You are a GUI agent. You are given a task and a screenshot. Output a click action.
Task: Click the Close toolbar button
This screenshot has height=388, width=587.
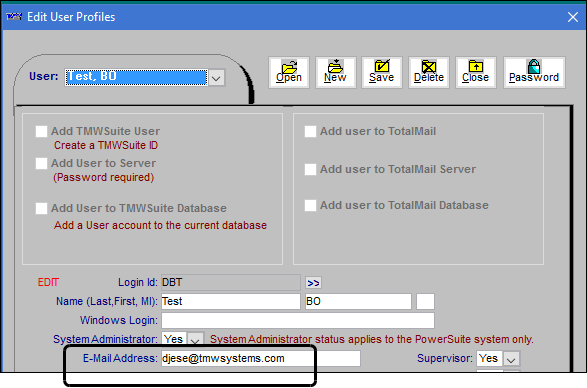(x=475, y=72)
